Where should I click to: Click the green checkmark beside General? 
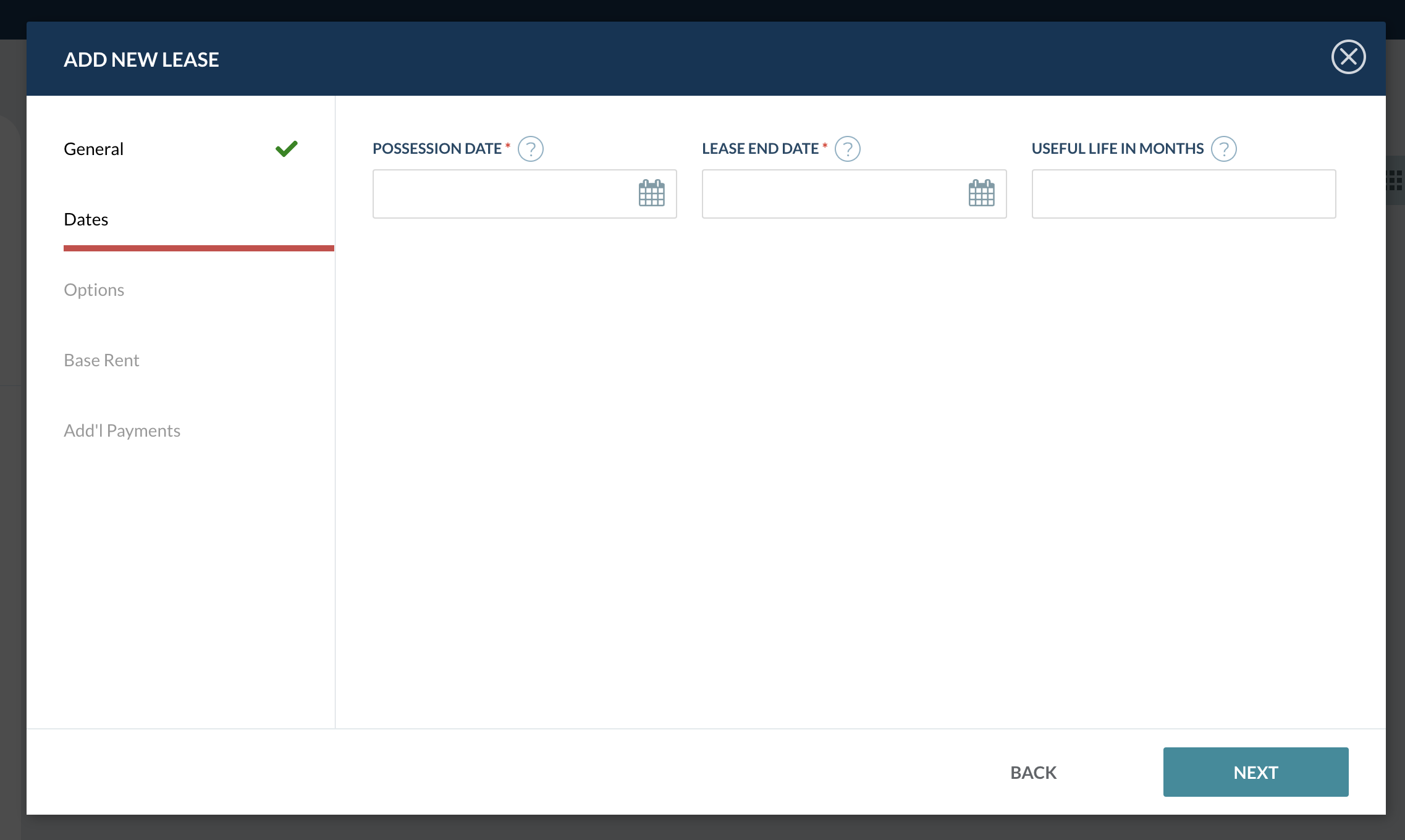click(x=286, y=148)
